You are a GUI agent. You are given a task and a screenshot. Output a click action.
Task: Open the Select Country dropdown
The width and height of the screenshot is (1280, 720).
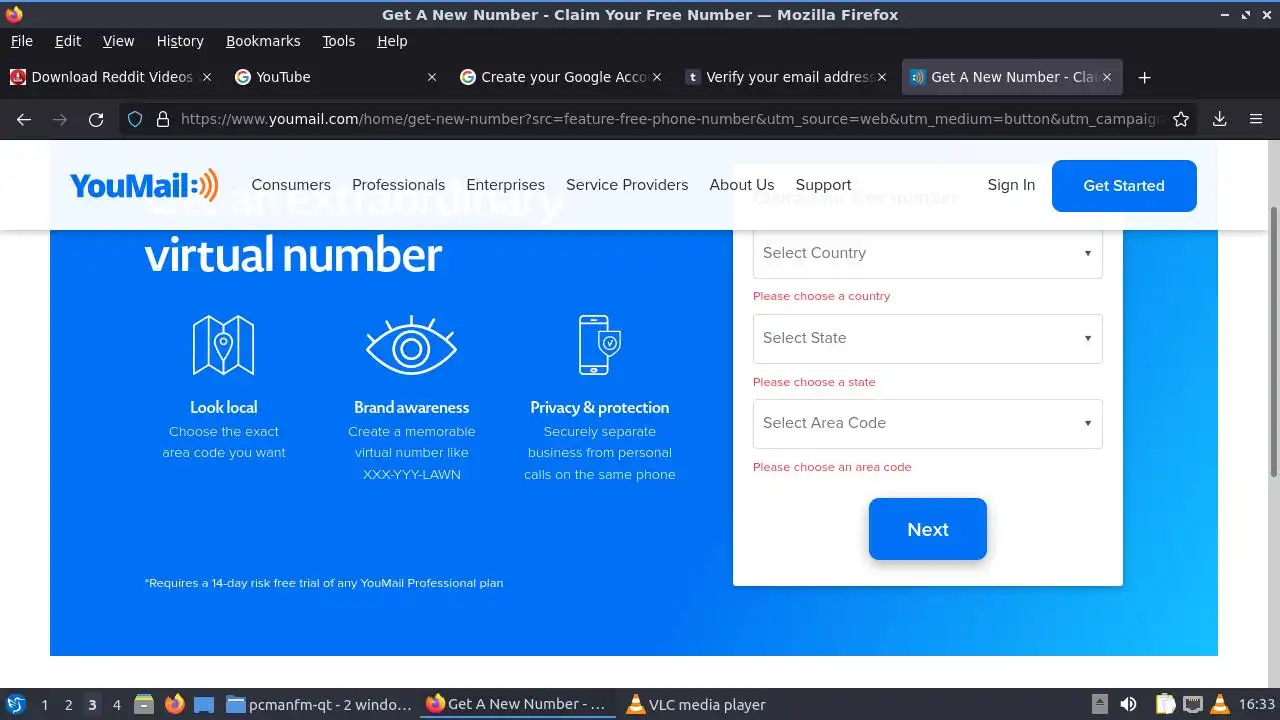(x=927, y=253)
